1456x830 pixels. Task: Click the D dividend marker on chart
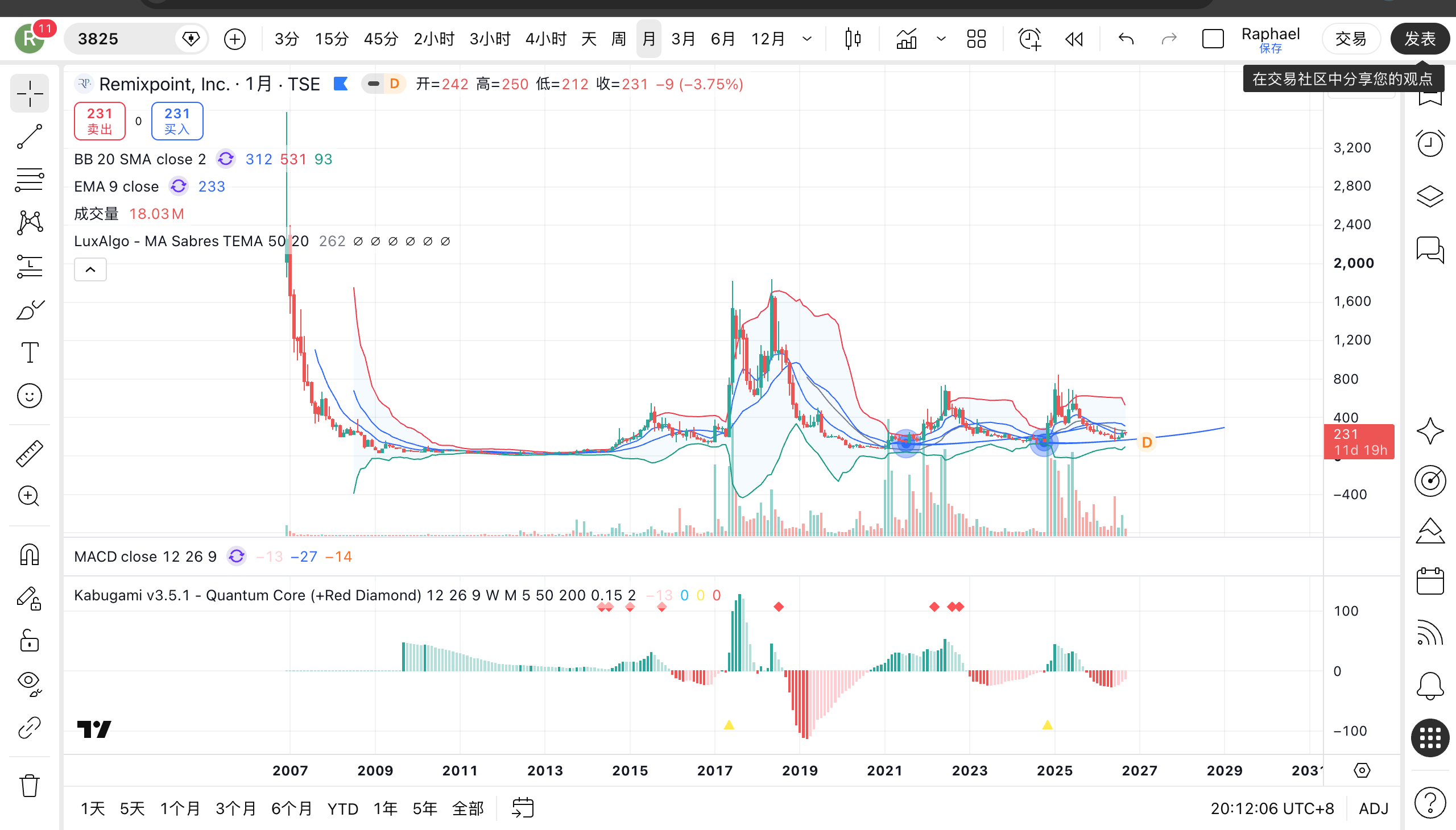(1147, 442)
